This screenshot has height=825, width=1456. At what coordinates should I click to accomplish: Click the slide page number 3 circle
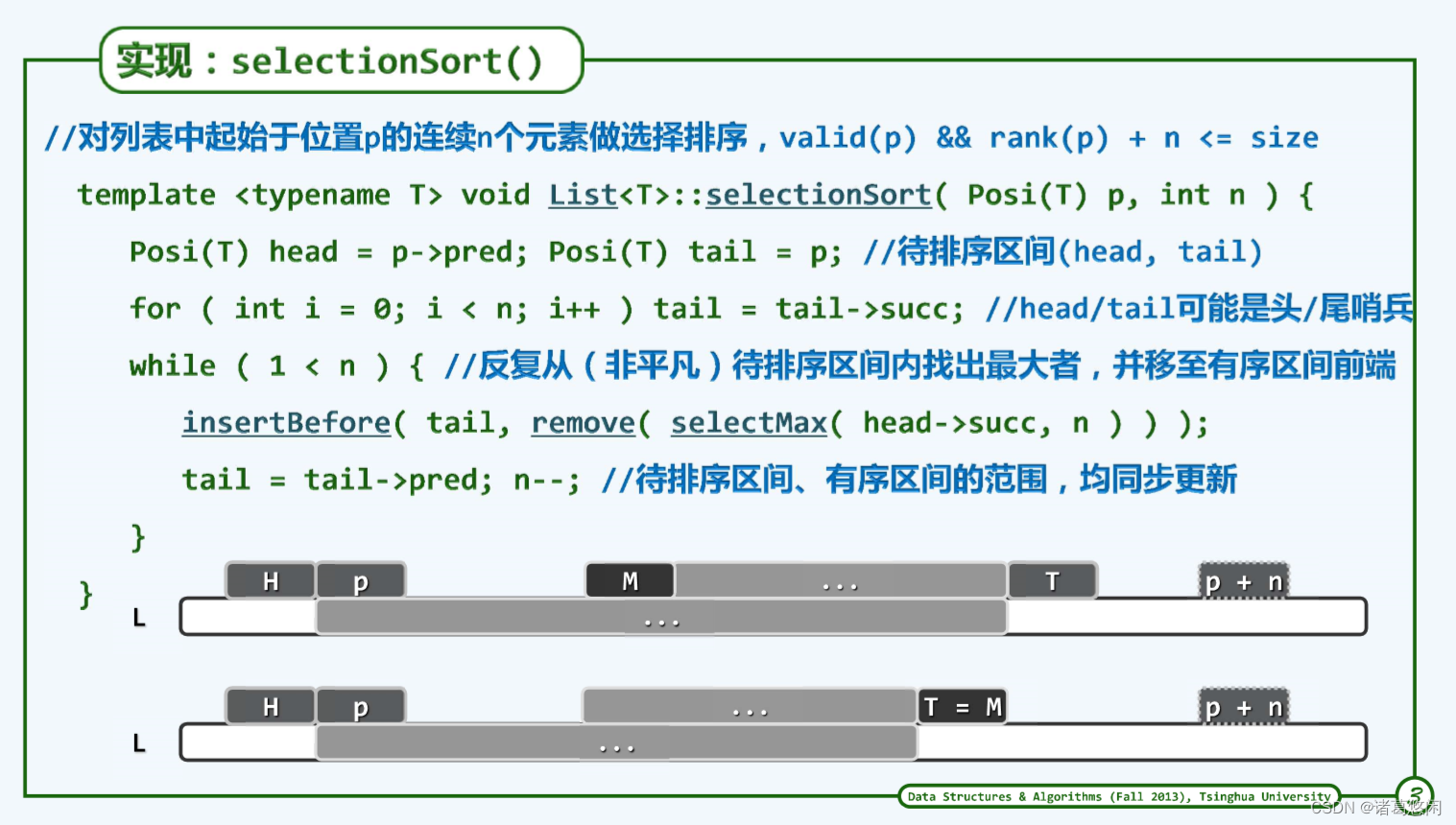(1415, 795)
